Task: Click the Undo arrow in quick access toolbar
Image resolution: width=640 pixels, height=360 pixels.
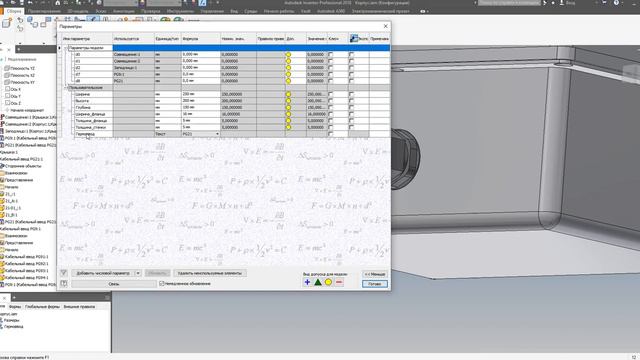Action: click(30, 3)
